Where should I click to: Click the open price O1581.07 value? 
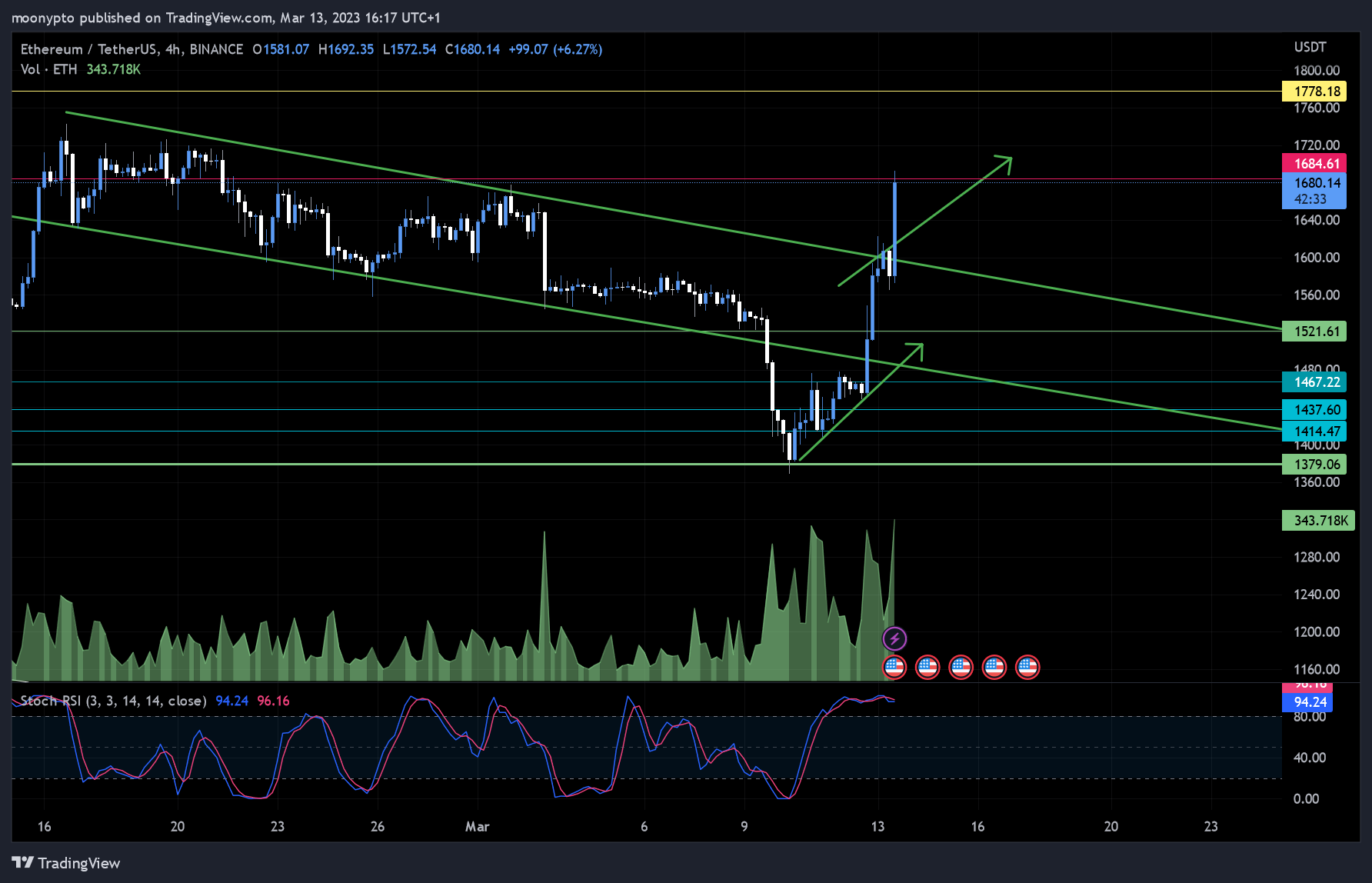(281, 49)
